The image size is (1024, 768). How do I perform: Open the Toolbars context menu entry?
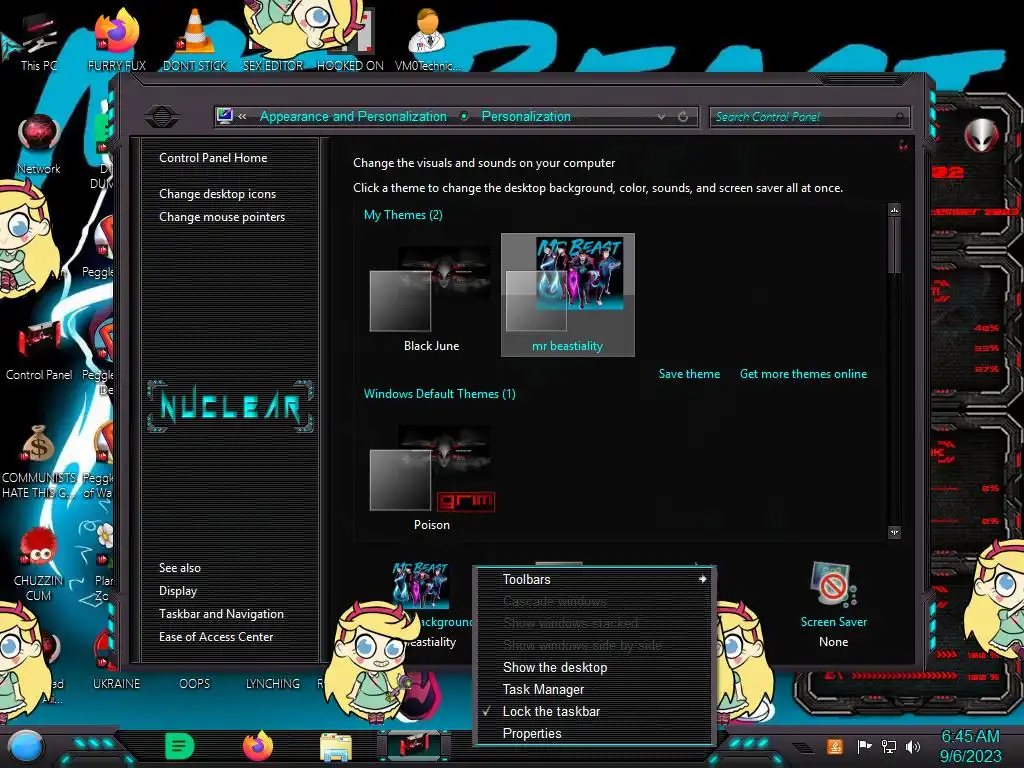coord(526,579)
